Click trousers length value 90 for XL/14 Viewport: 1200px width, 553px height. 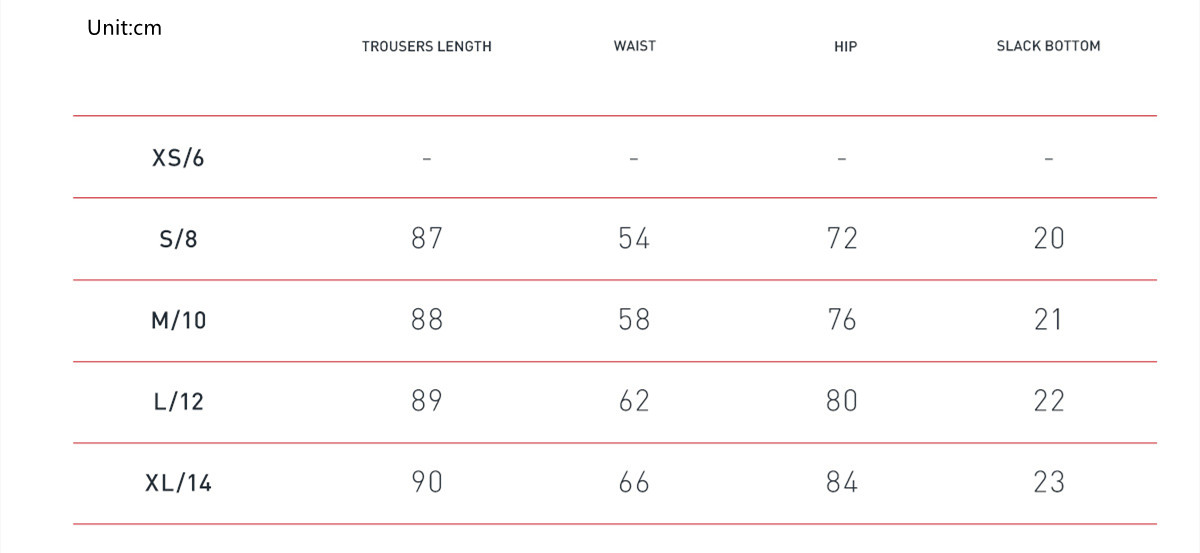tap(427, 482)
